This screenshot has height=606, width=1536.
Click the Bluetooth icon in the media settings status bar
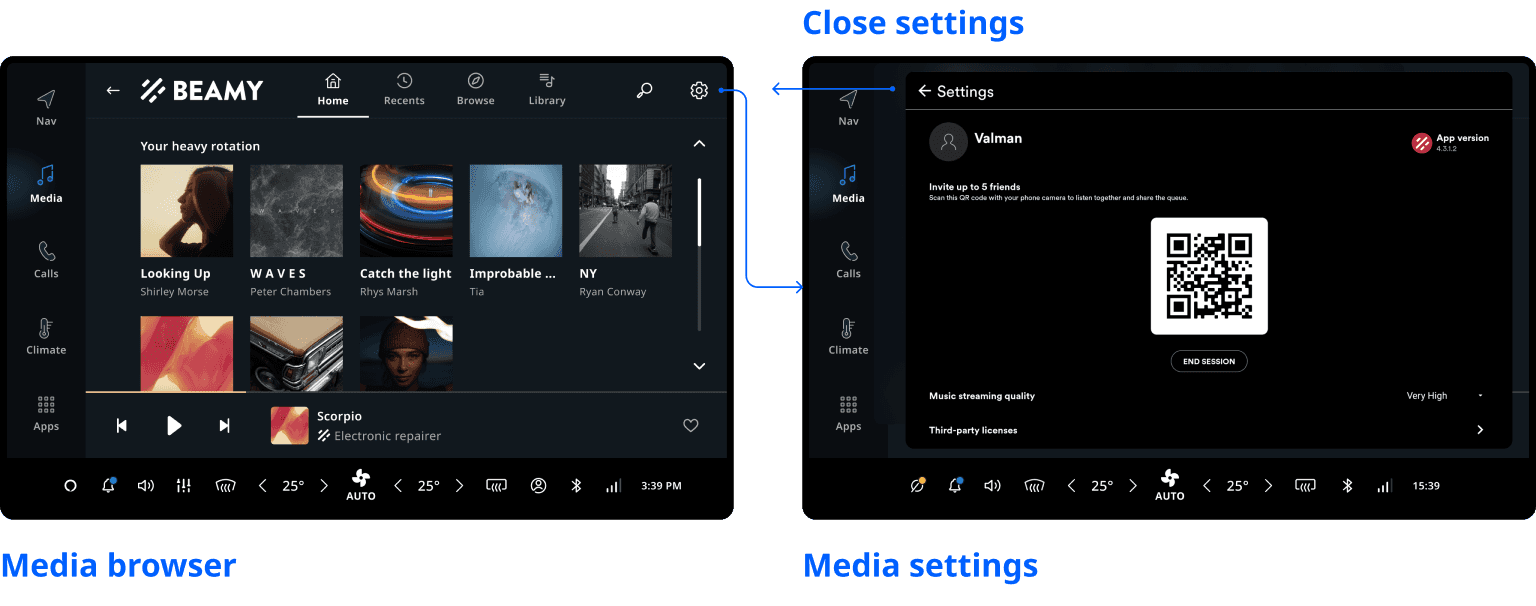[x=1347, y=486]
